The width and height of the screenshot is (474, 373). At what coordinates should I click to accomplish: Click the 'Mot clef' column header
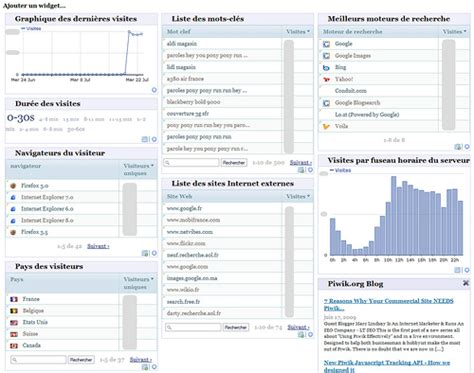[x=179, y=32]
